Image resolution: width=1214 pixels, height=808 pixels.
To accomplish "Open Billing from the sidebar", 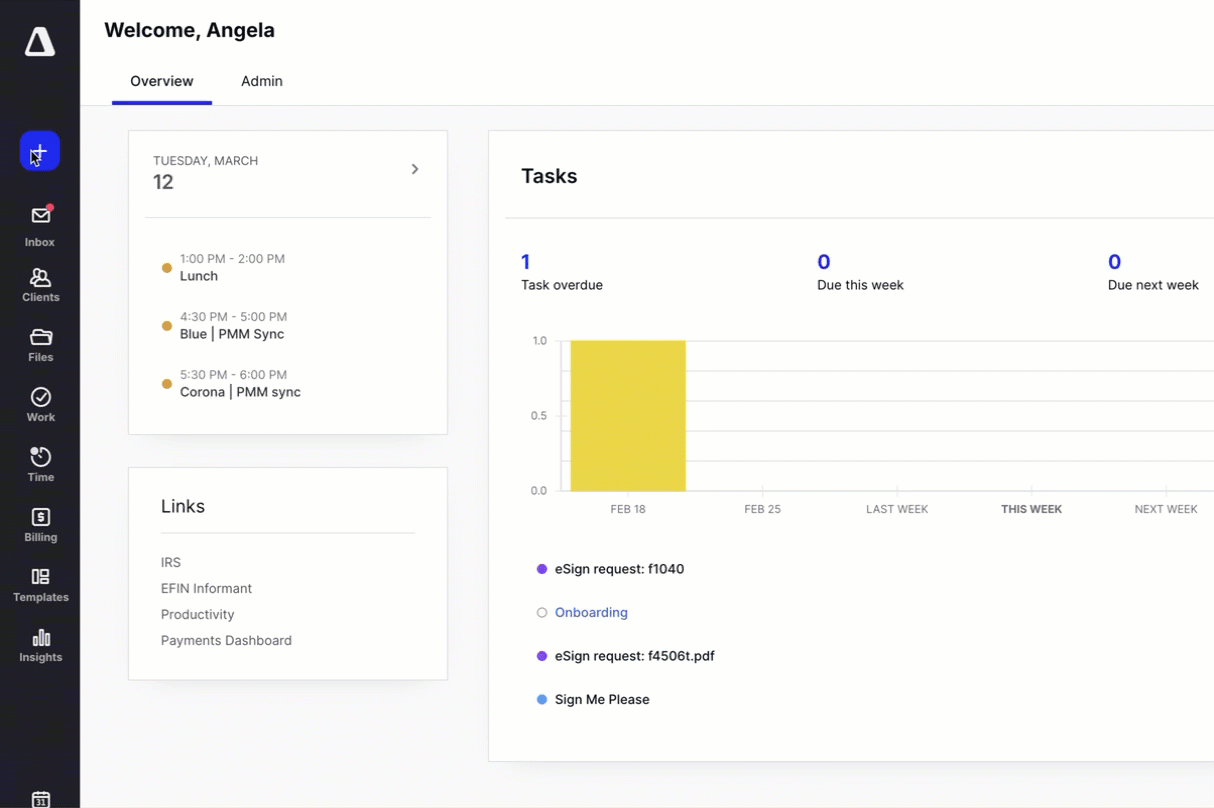I will tap(40, 525).
